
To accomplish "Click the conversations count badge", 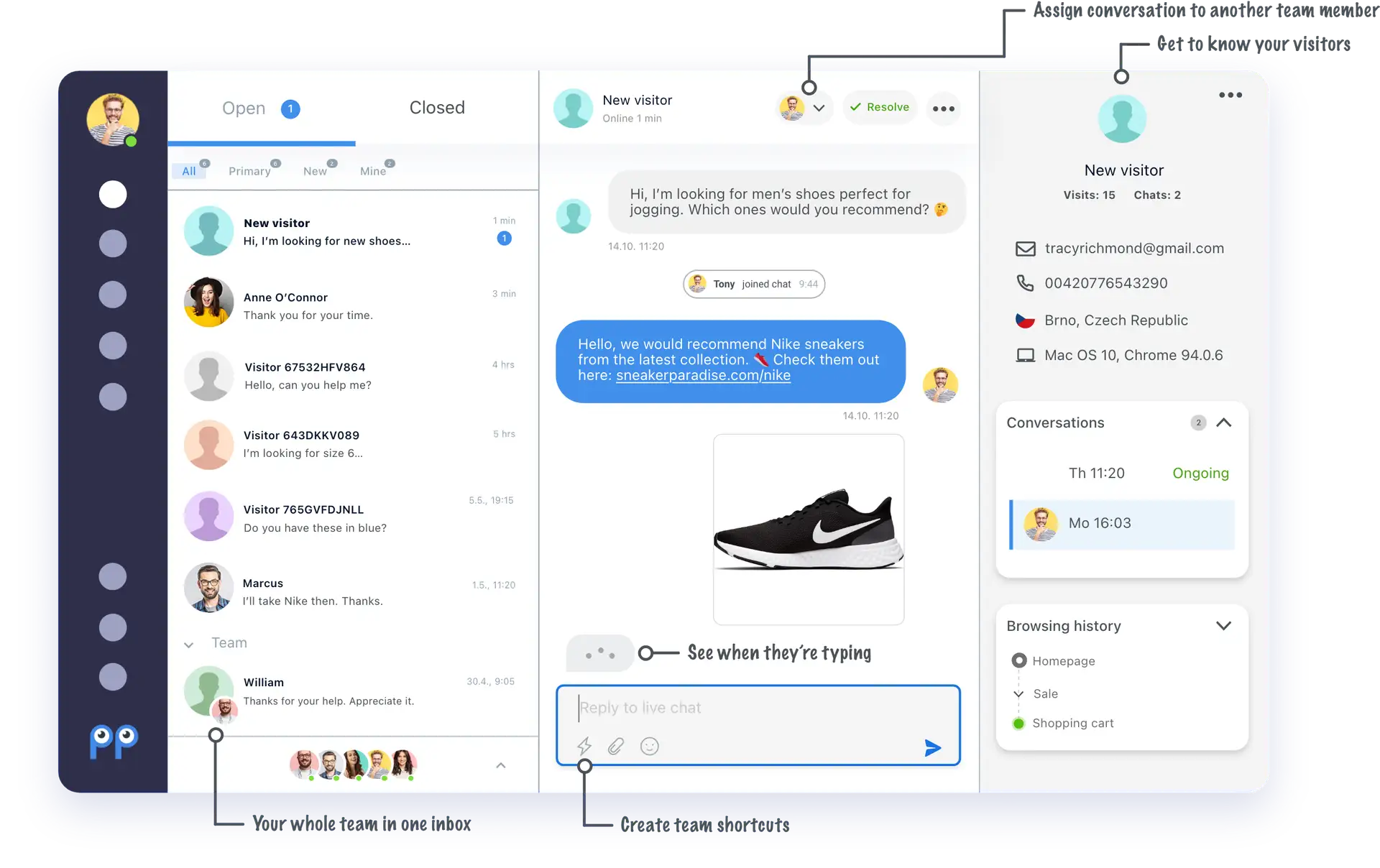I will point(1198,423).
